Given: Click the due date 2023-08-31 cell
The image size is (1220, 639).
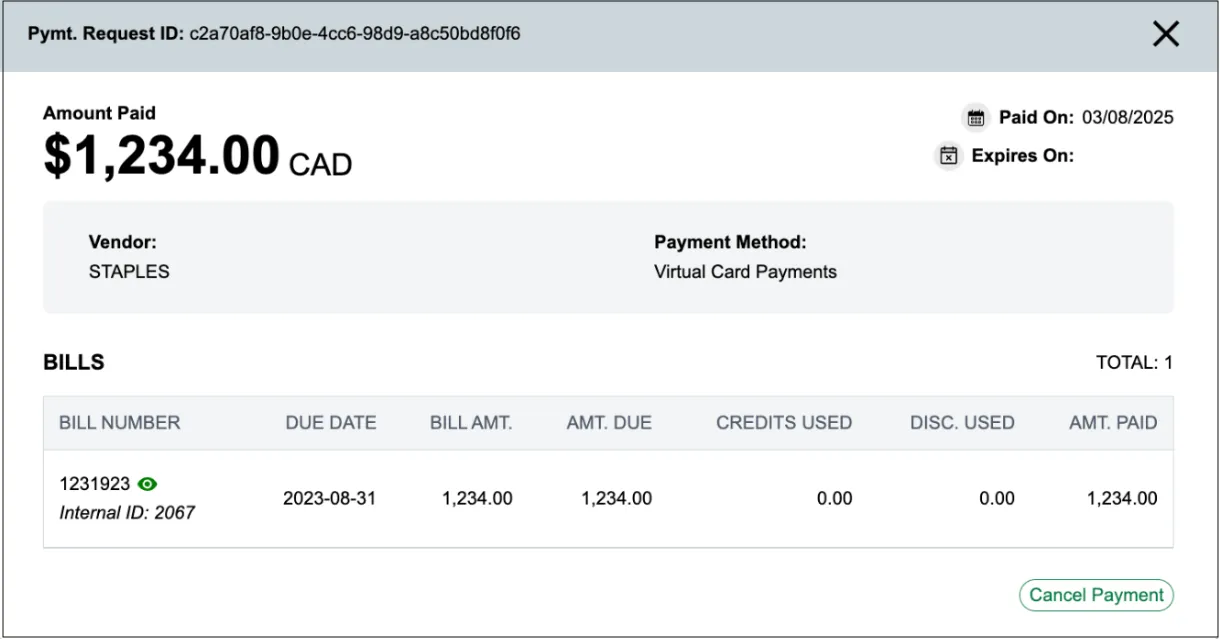Looking at the screenshot, I should [x=330, y=498].
